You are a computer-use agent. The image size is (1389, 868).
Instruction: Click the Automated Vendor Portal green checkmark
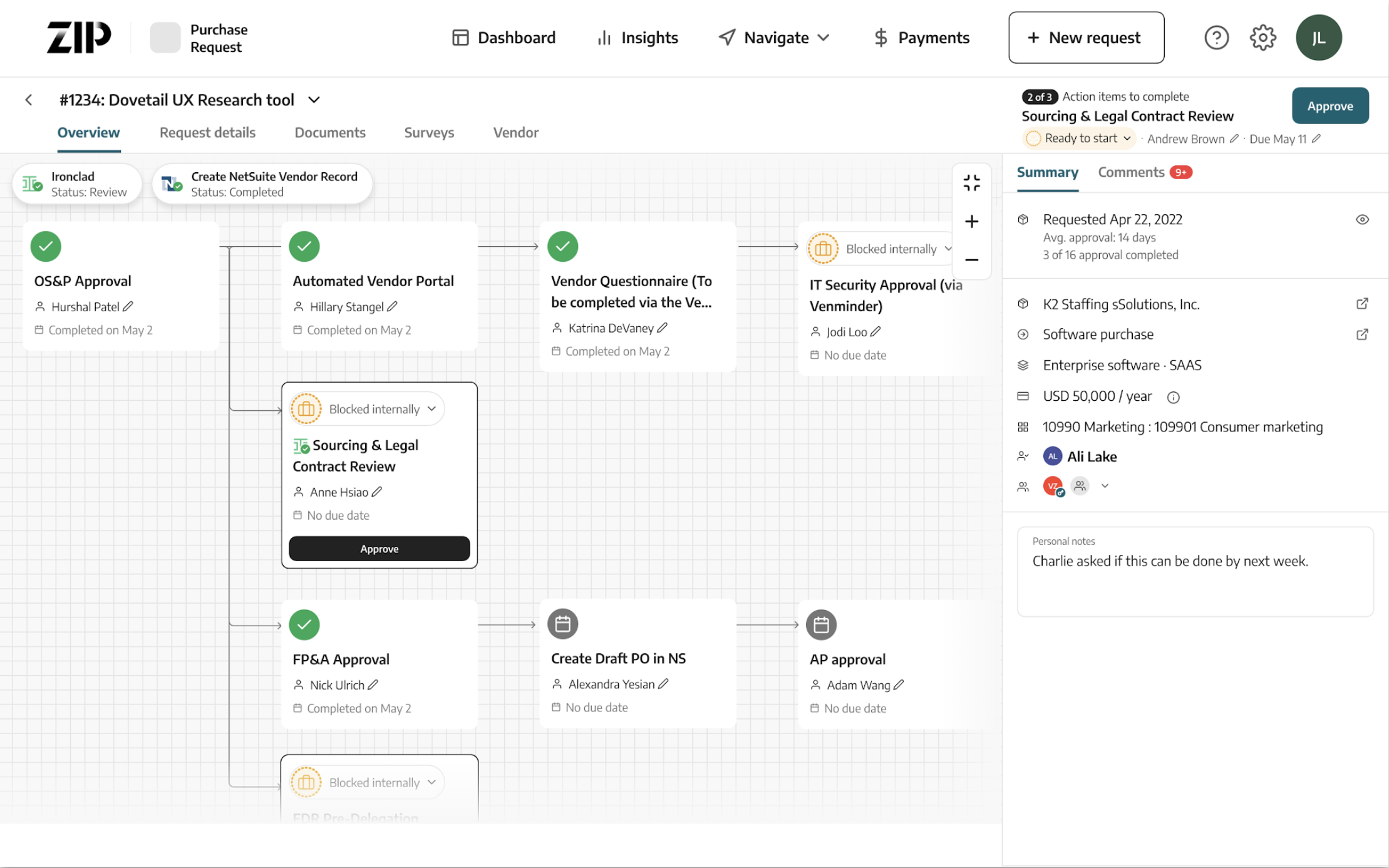(304, 246)
